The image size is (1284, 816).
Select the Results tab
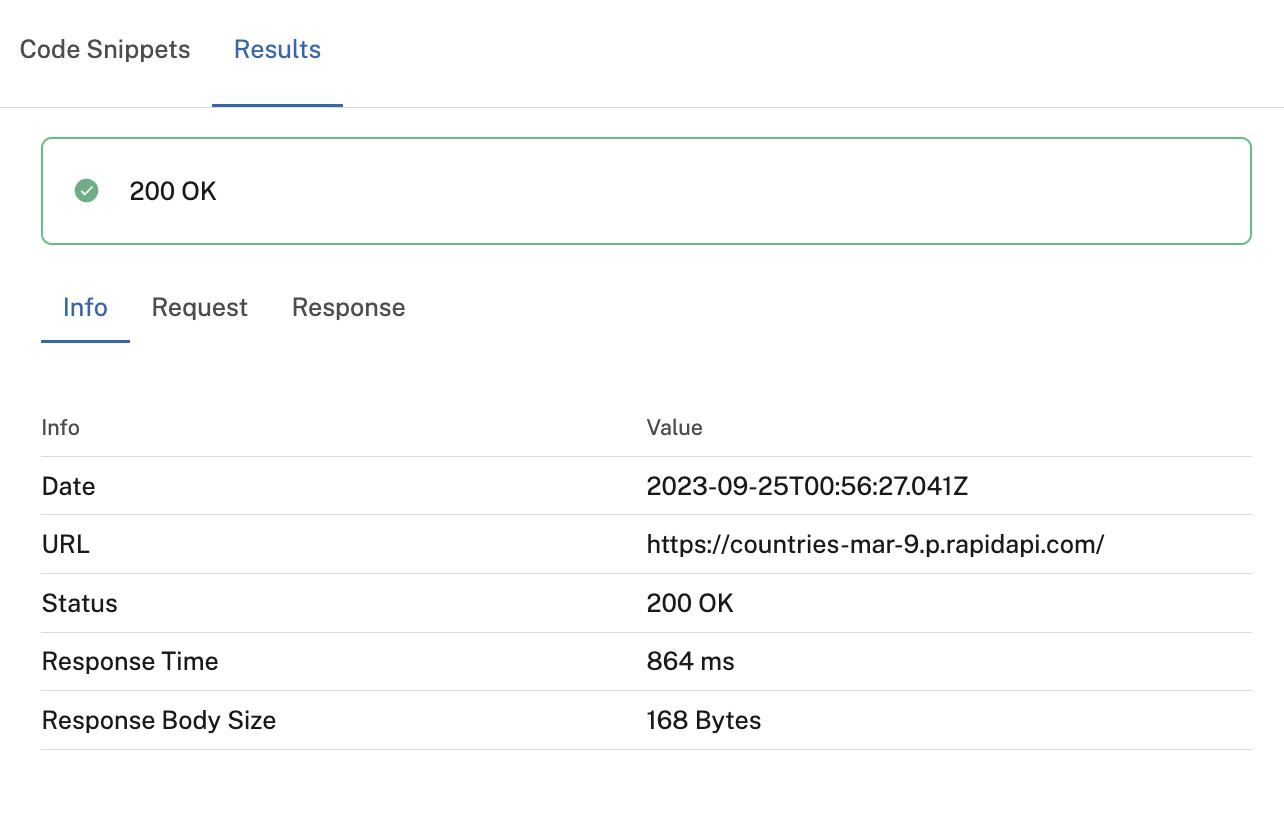pos(277,50)
